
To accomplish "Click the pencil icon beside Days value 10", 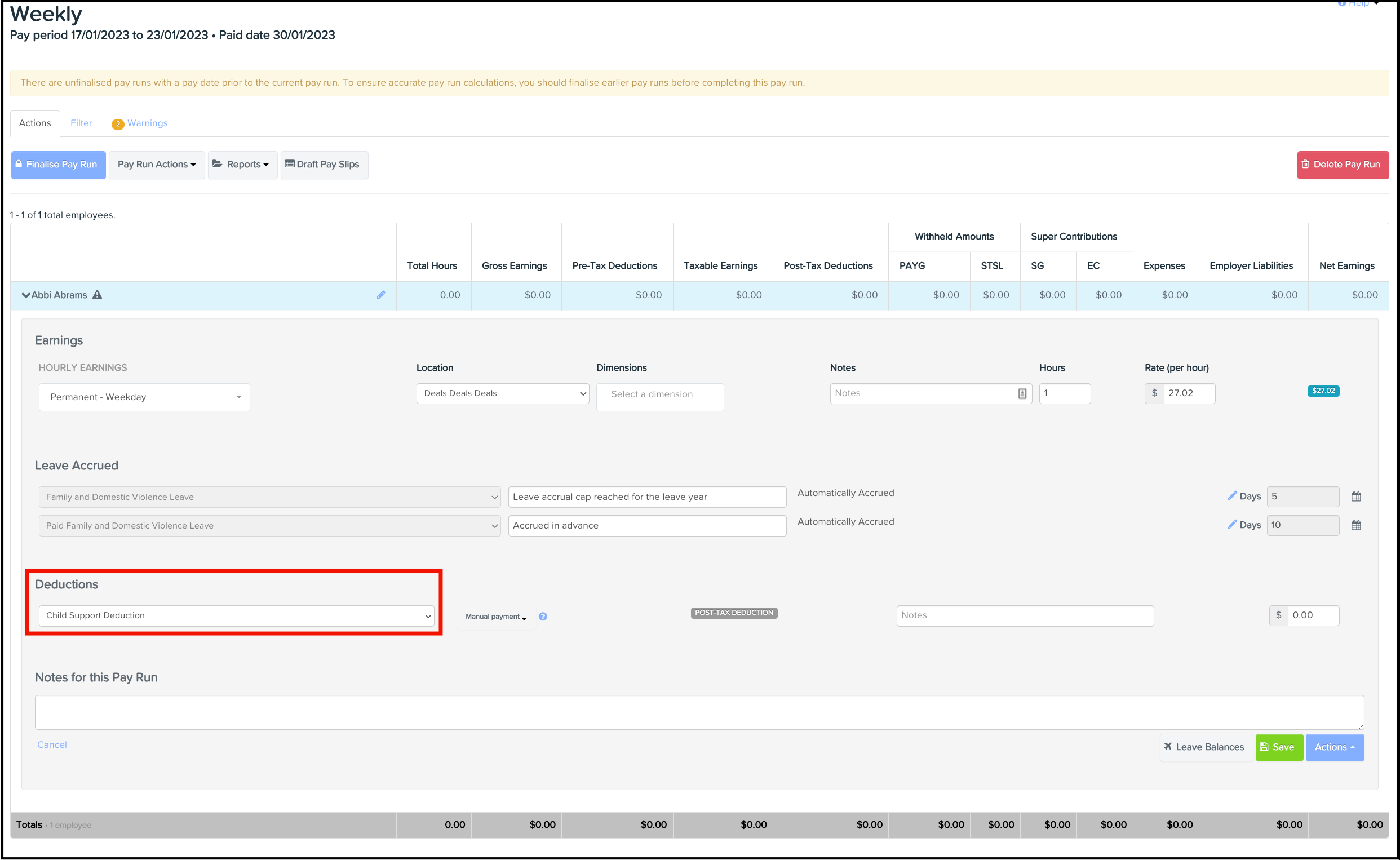I will (x=1231, y=525).
